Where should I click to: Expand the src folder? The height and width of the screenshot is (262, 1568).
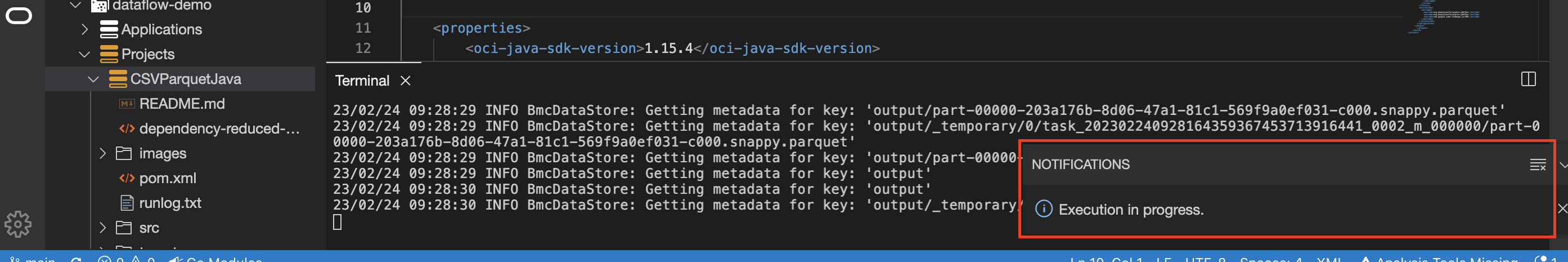(102, 228)
